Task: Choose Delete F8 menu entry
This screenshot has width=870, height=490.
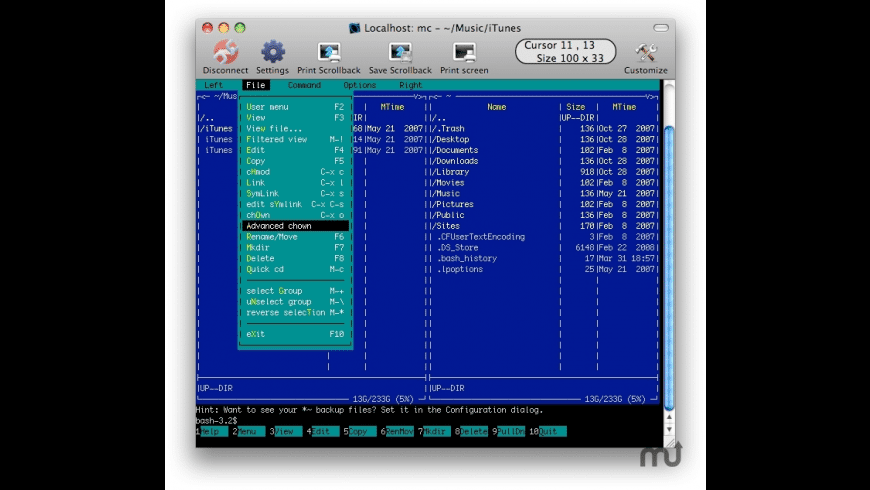Action: pos(295,258)
